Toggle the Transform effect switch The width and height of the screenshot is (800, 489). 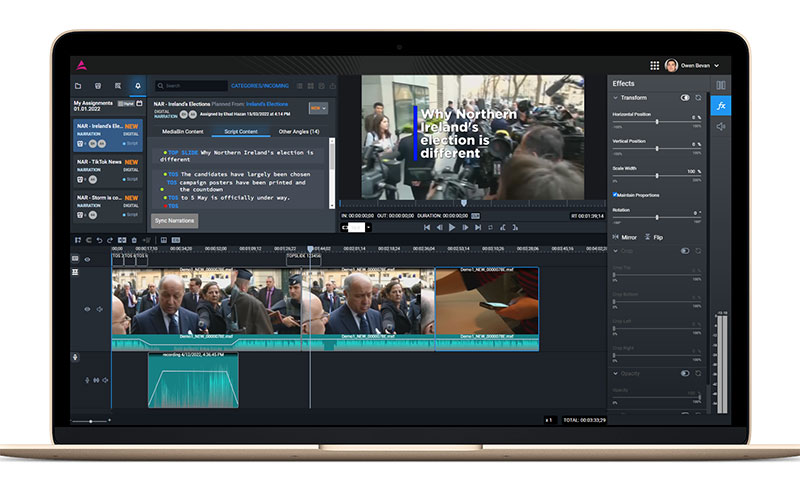tap(685, 98)
